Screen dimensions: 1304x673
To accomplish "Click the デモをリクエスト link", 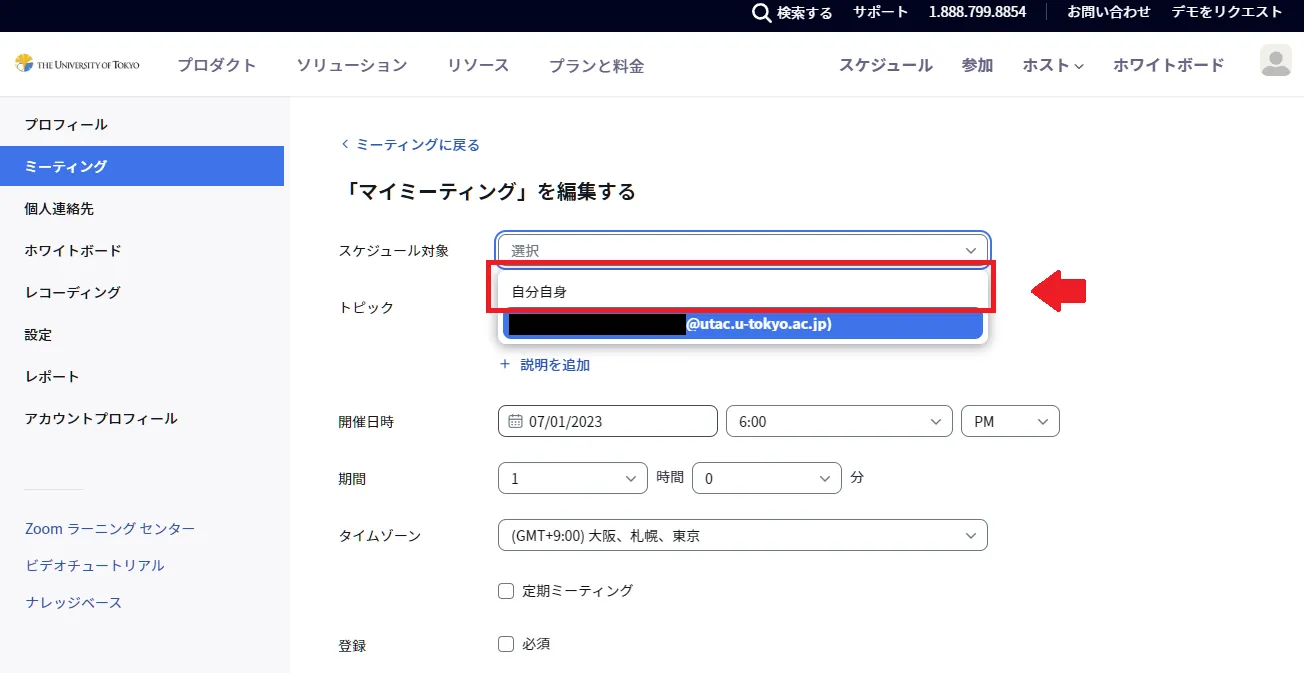I will (x=1226, y=12).
